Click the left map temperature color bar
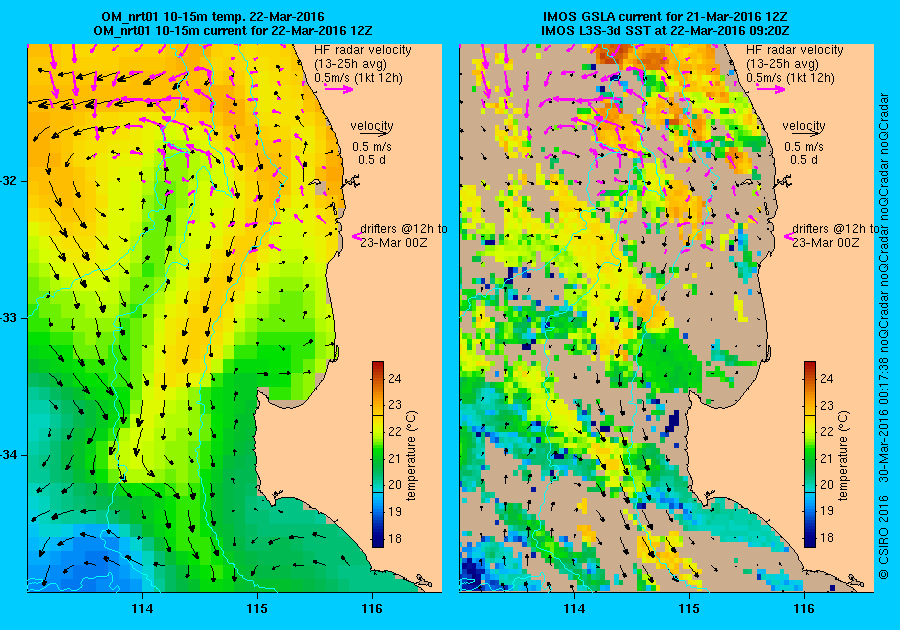900x630 pixels. 378,454
